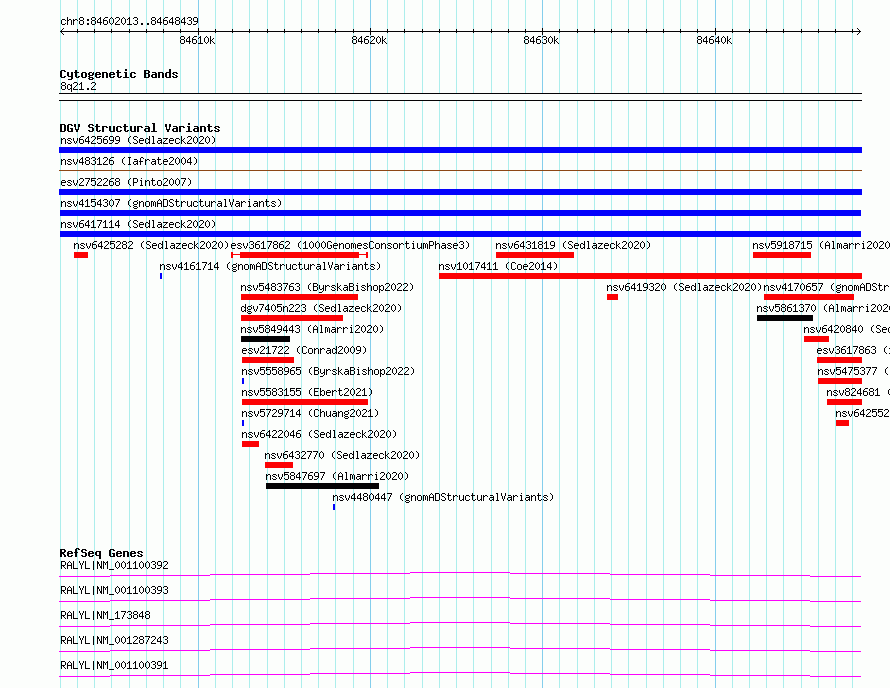Click the long red bar under nsv1017411
Viewport: 890px width, 688px height.
point(650,276)
